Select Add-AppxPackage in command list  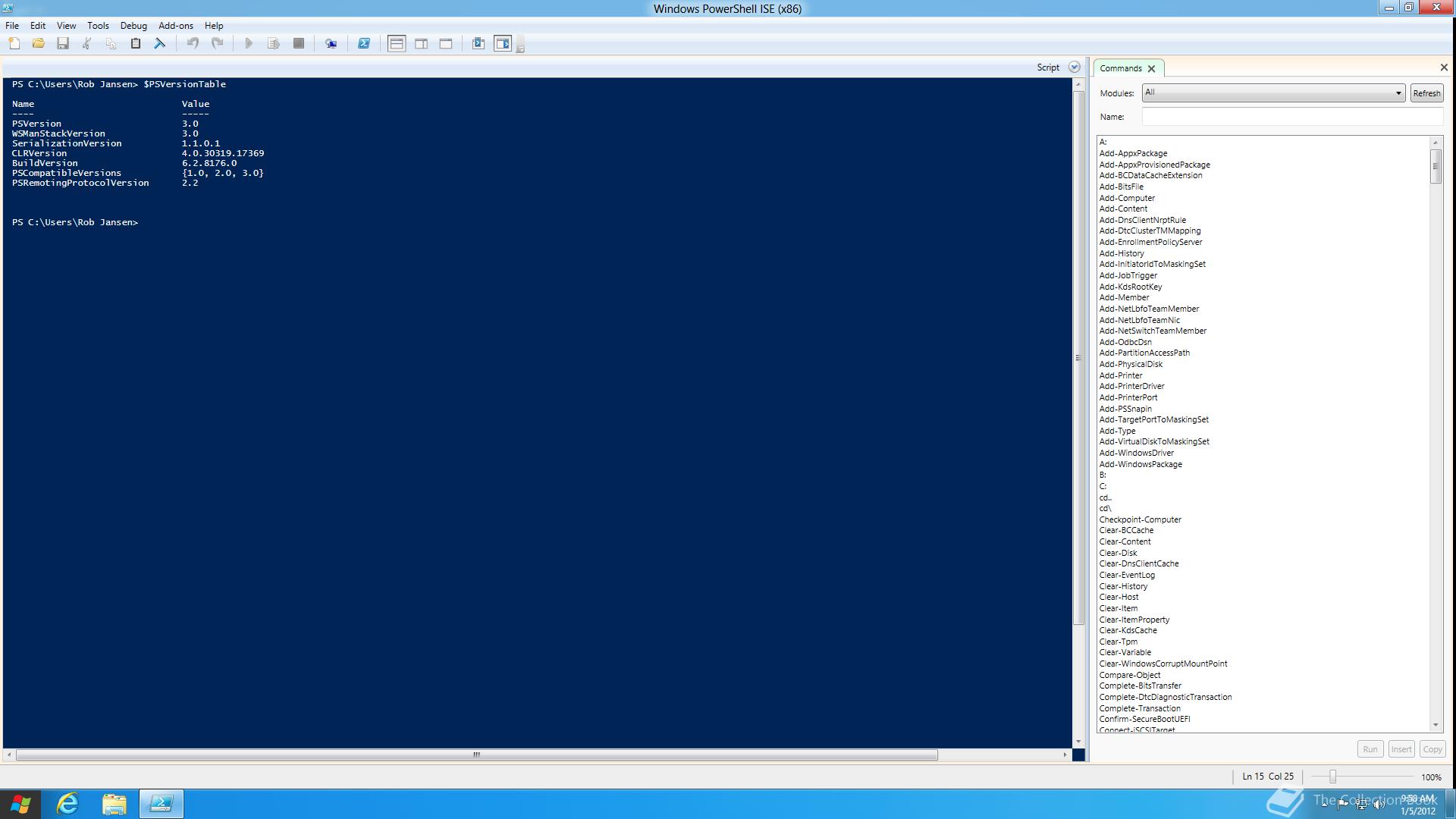coord(1133,153)
